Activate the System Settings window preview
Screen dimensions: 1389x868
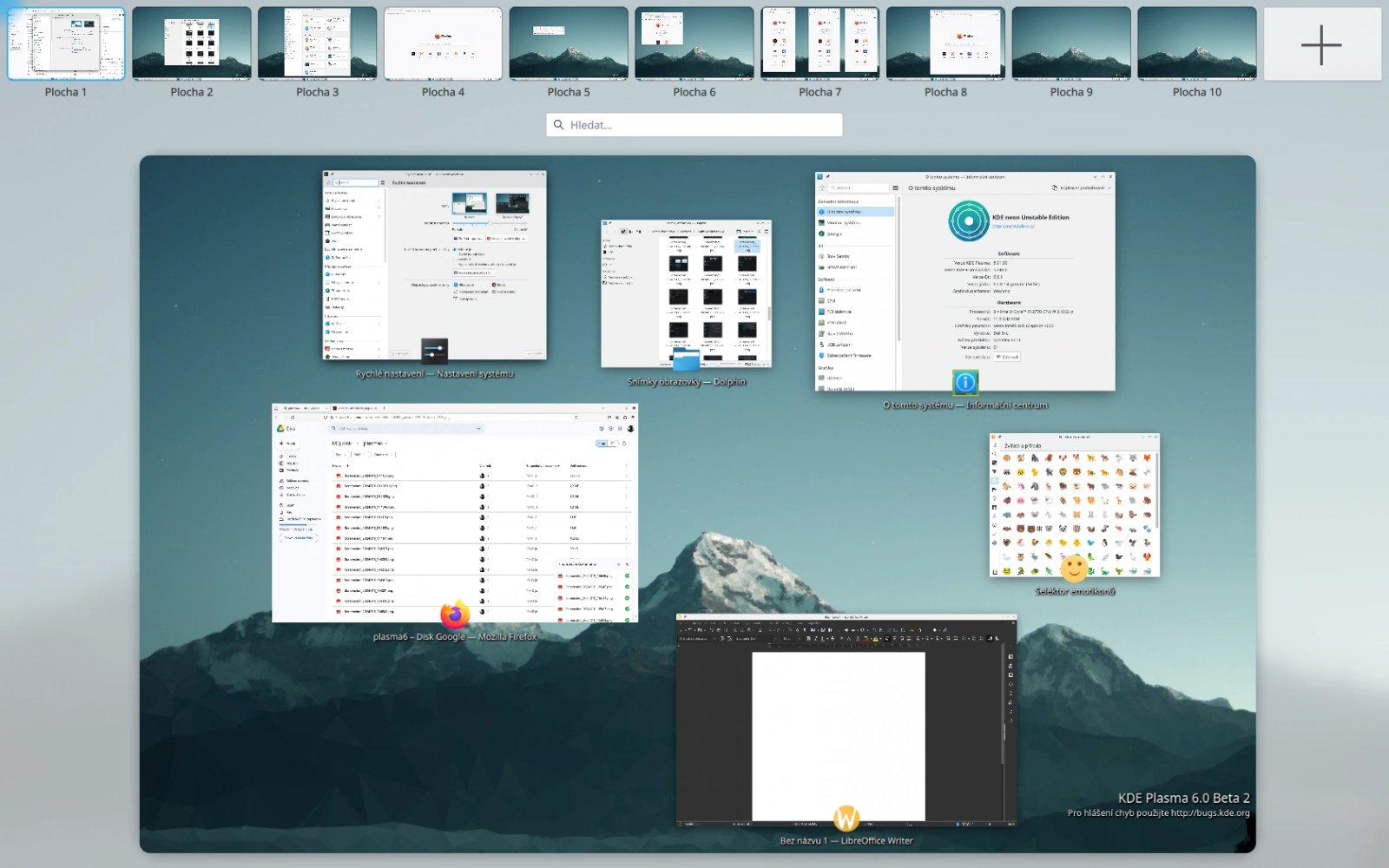(435, 265)
